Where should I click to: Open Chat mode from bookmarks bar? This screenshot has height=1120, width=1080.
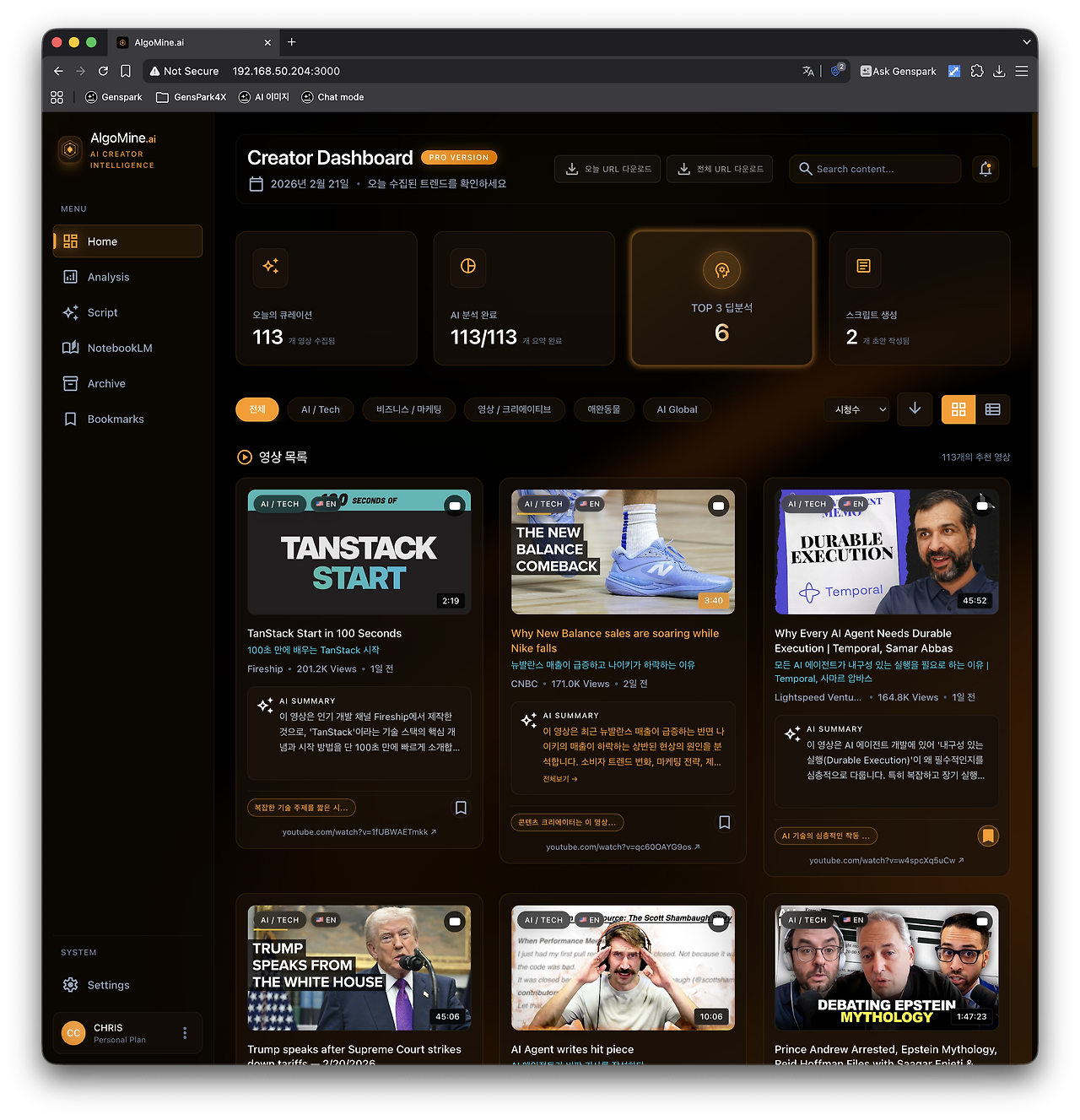[332, 96]
